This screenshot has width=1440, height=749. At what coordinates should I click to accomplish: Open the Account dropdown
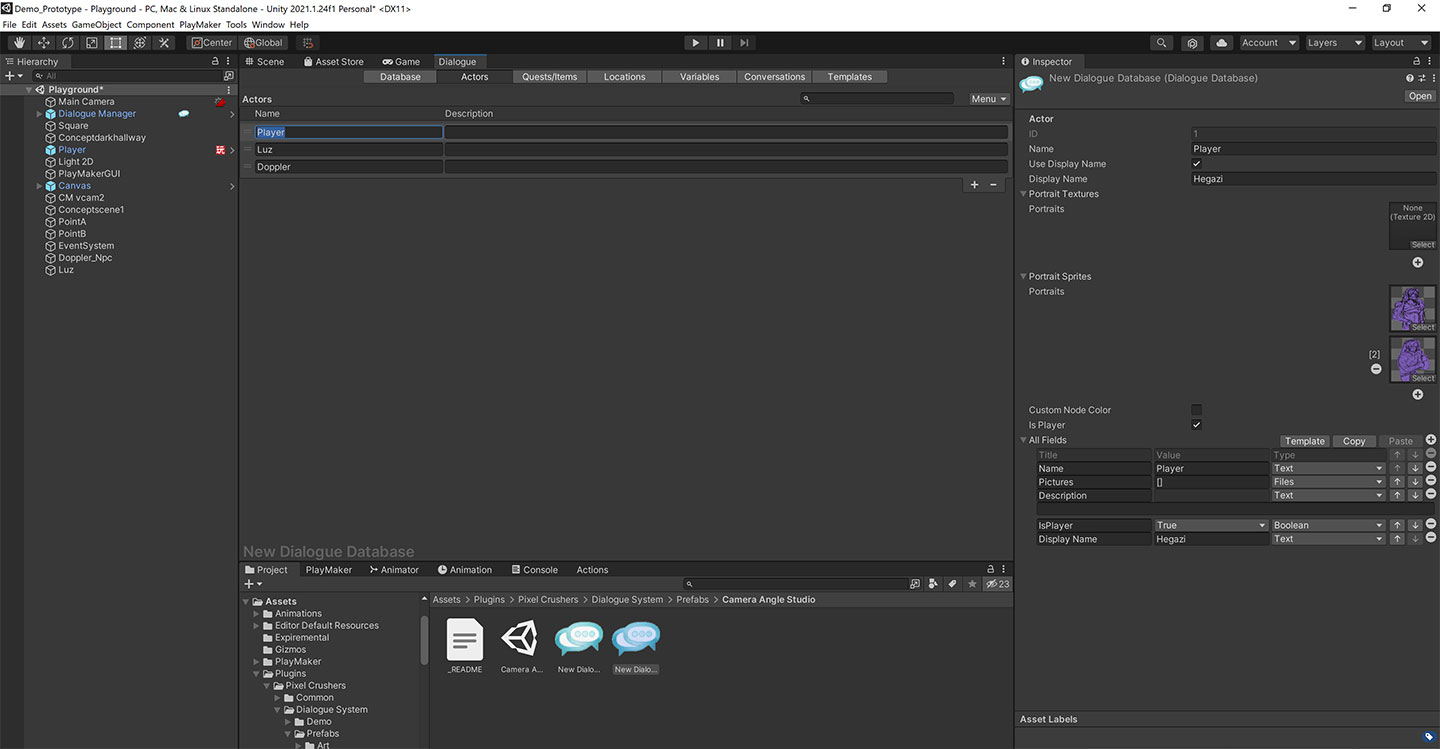tap(1268, 43)
